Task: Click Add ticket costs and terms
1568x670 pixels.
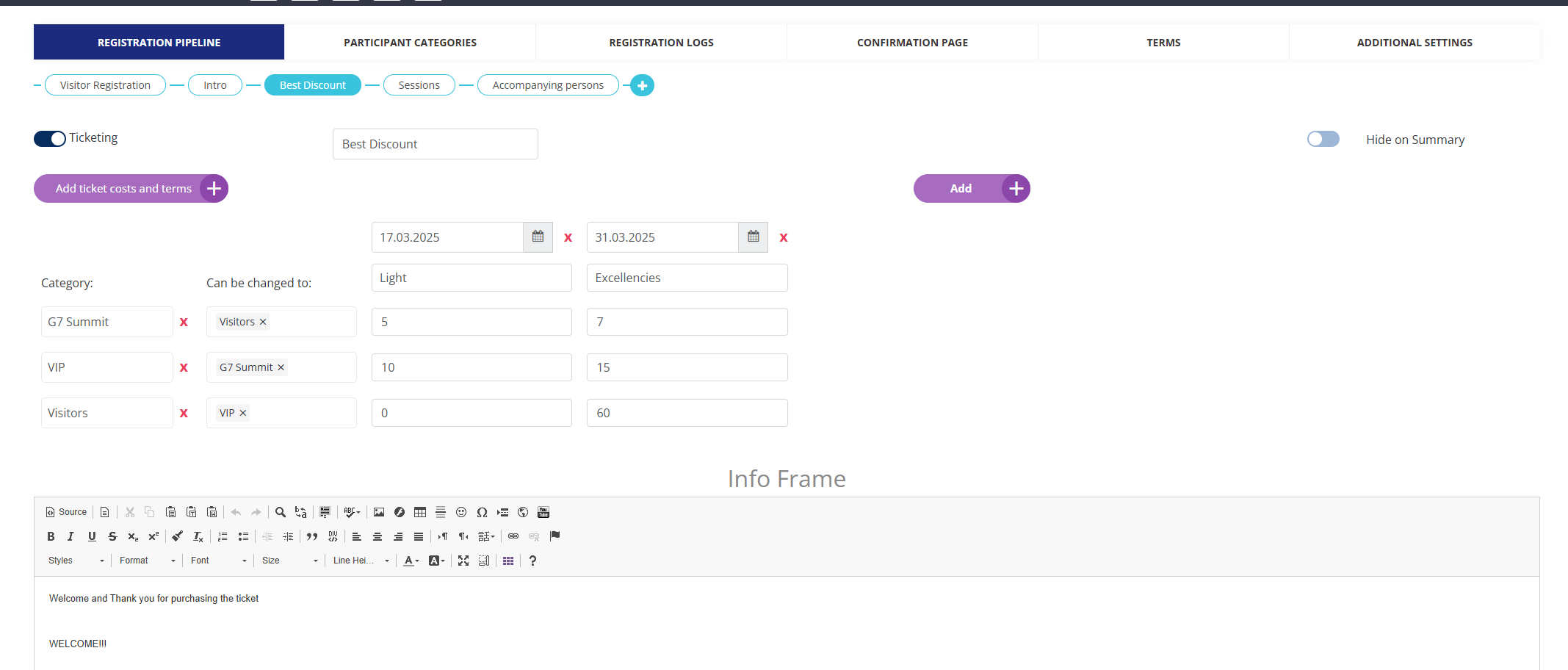Action: pos(131,189)
